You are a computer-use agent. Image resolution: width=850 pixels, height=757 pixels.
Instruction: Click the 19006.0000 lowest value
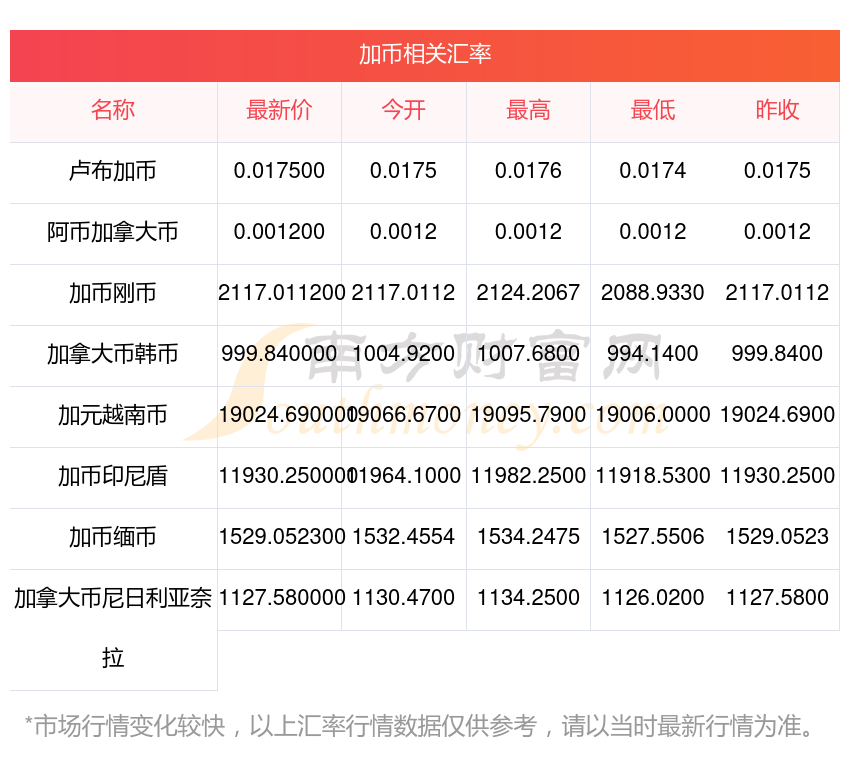[x=653, y=415]
